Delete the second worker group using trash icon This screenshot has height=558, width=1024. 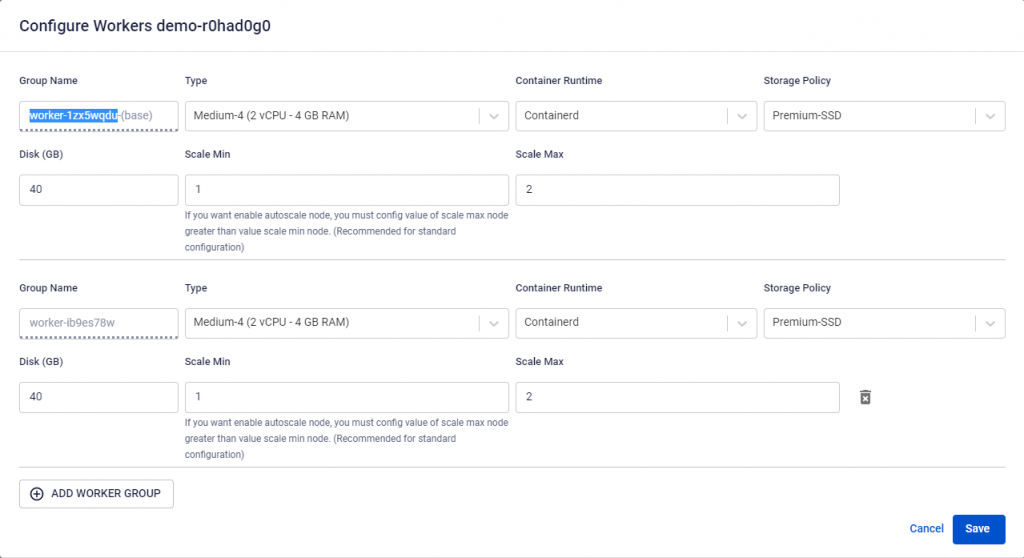pos(866,397)
